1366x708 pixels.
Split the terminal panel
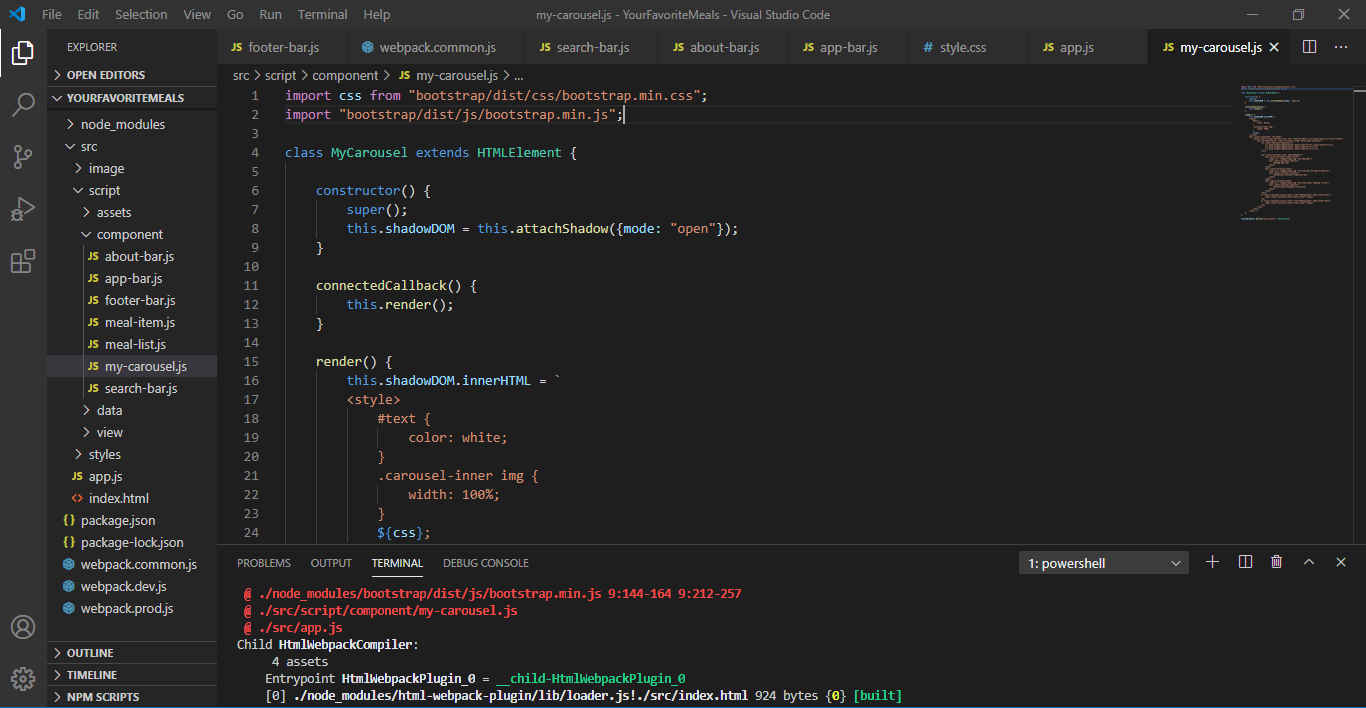(x=1245, y=562)
